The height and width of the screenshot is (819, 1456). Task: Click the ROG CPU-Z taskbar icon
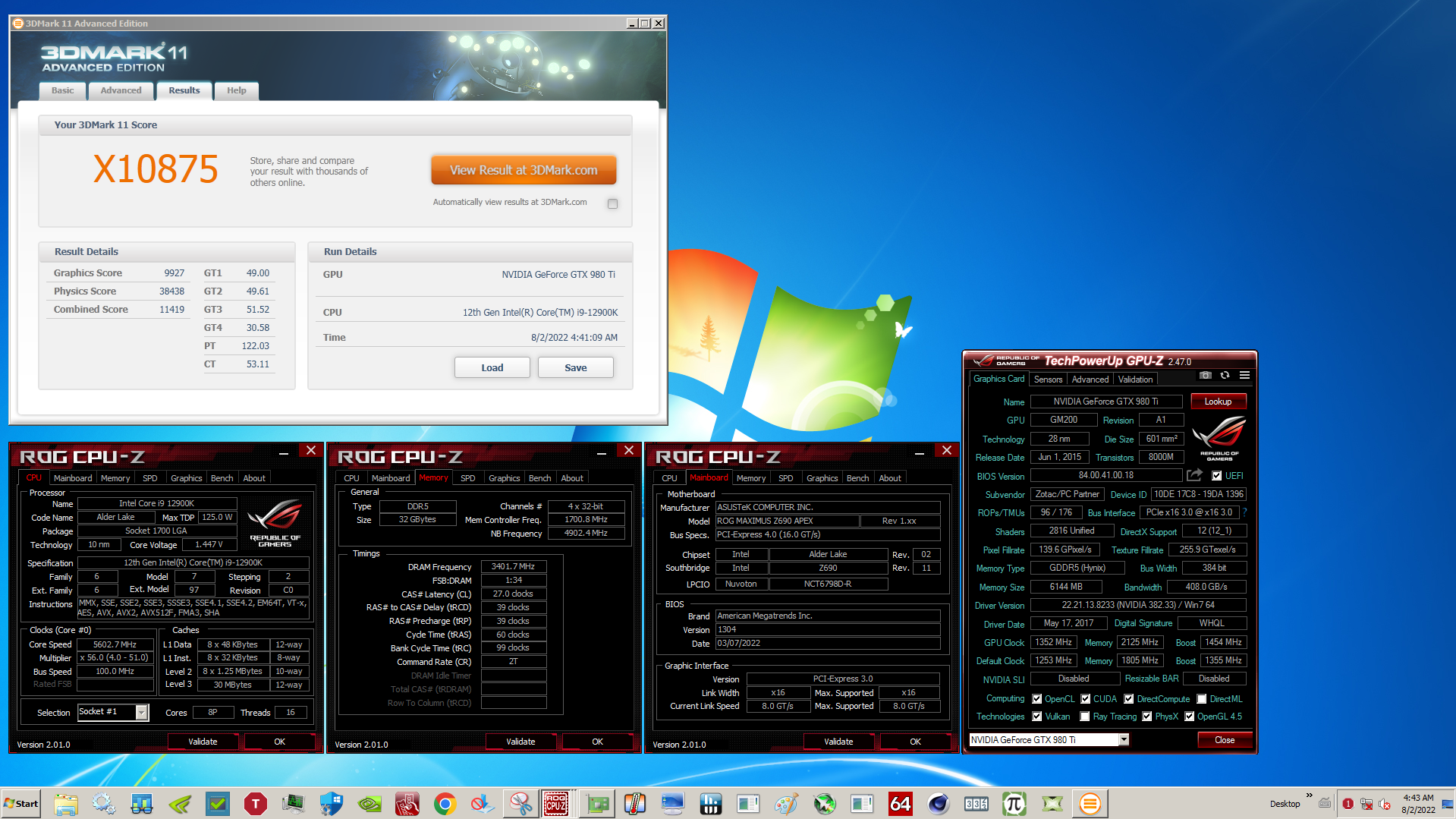556,803
